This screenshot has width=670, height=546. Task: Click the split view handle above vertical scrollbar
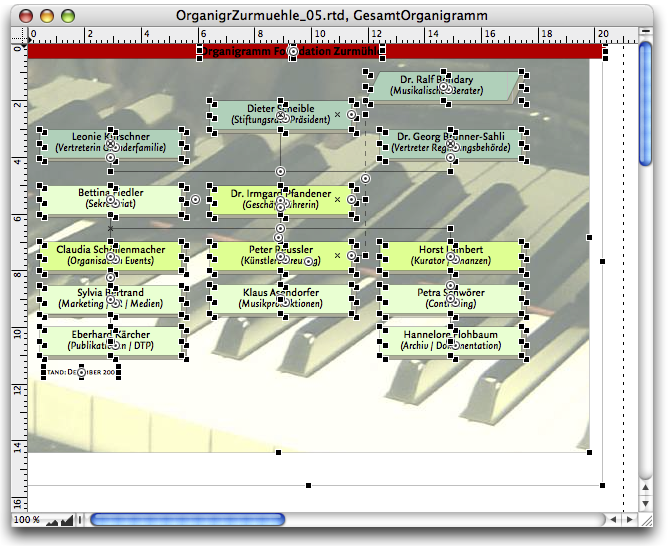pos(645,31)
